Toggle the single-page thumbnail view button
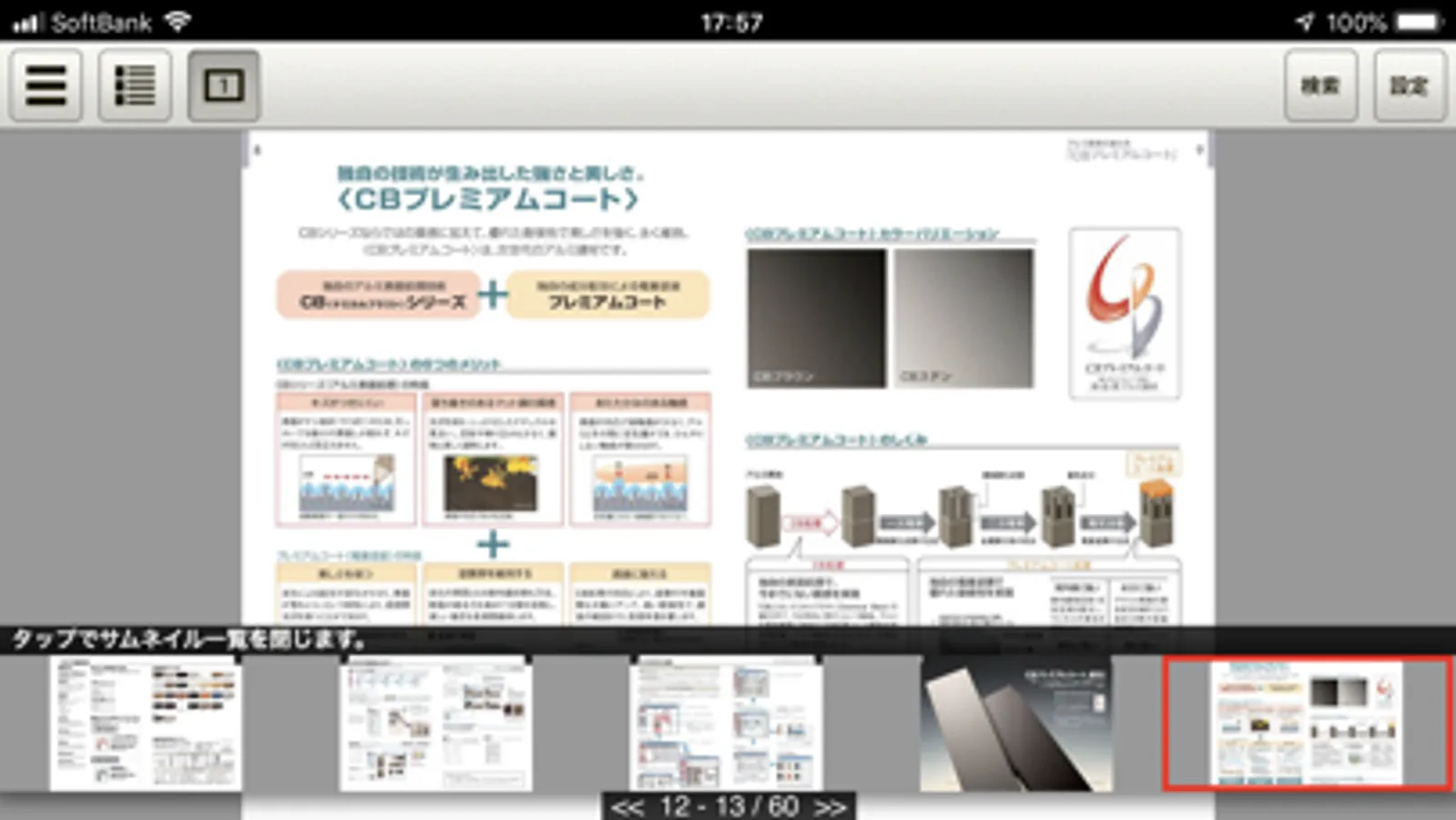Image resolution: width=1456 pixels, height=820 pixels. (224, 86)
